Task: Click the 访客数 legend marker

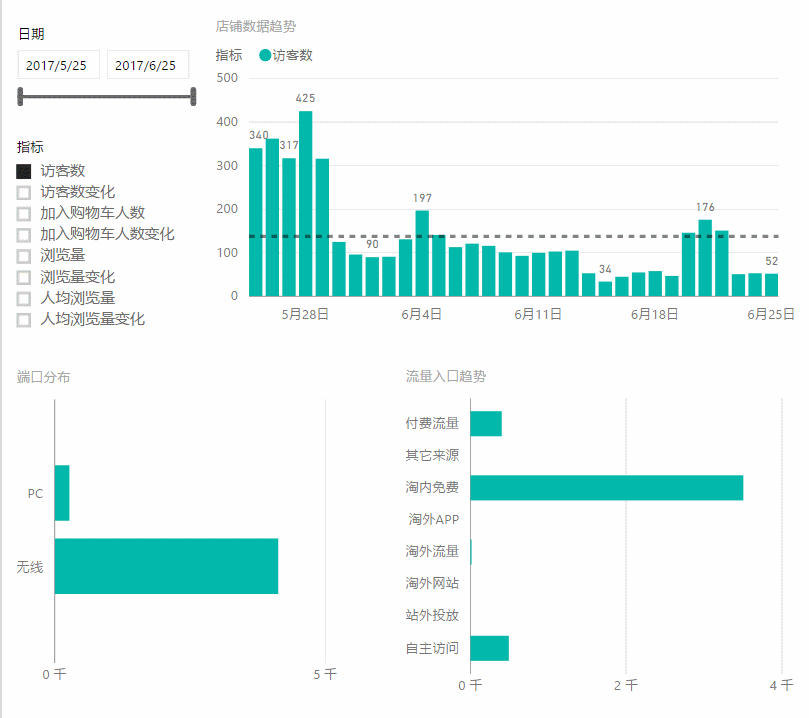Action: pos(265,55)
